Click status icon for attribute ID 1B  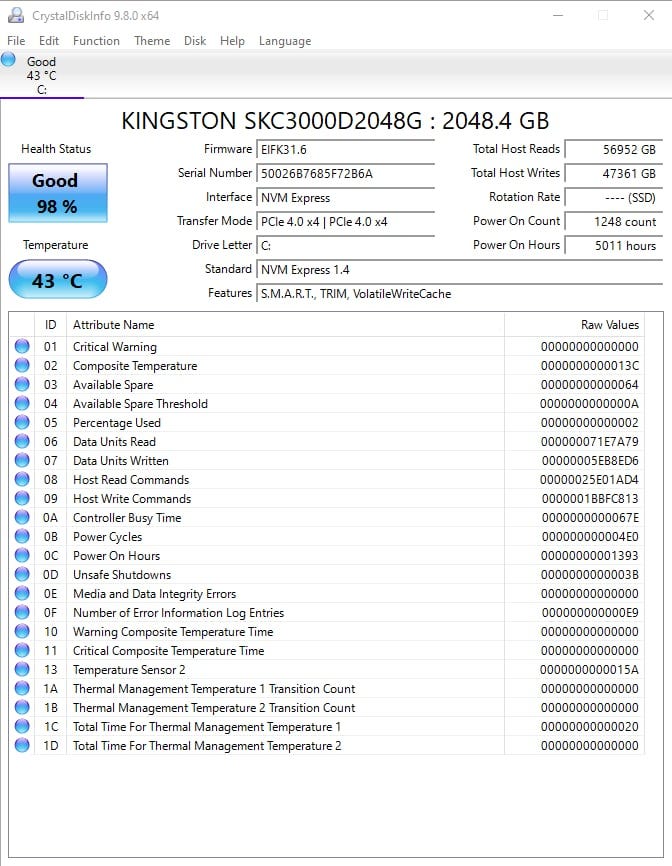point(22,707)
